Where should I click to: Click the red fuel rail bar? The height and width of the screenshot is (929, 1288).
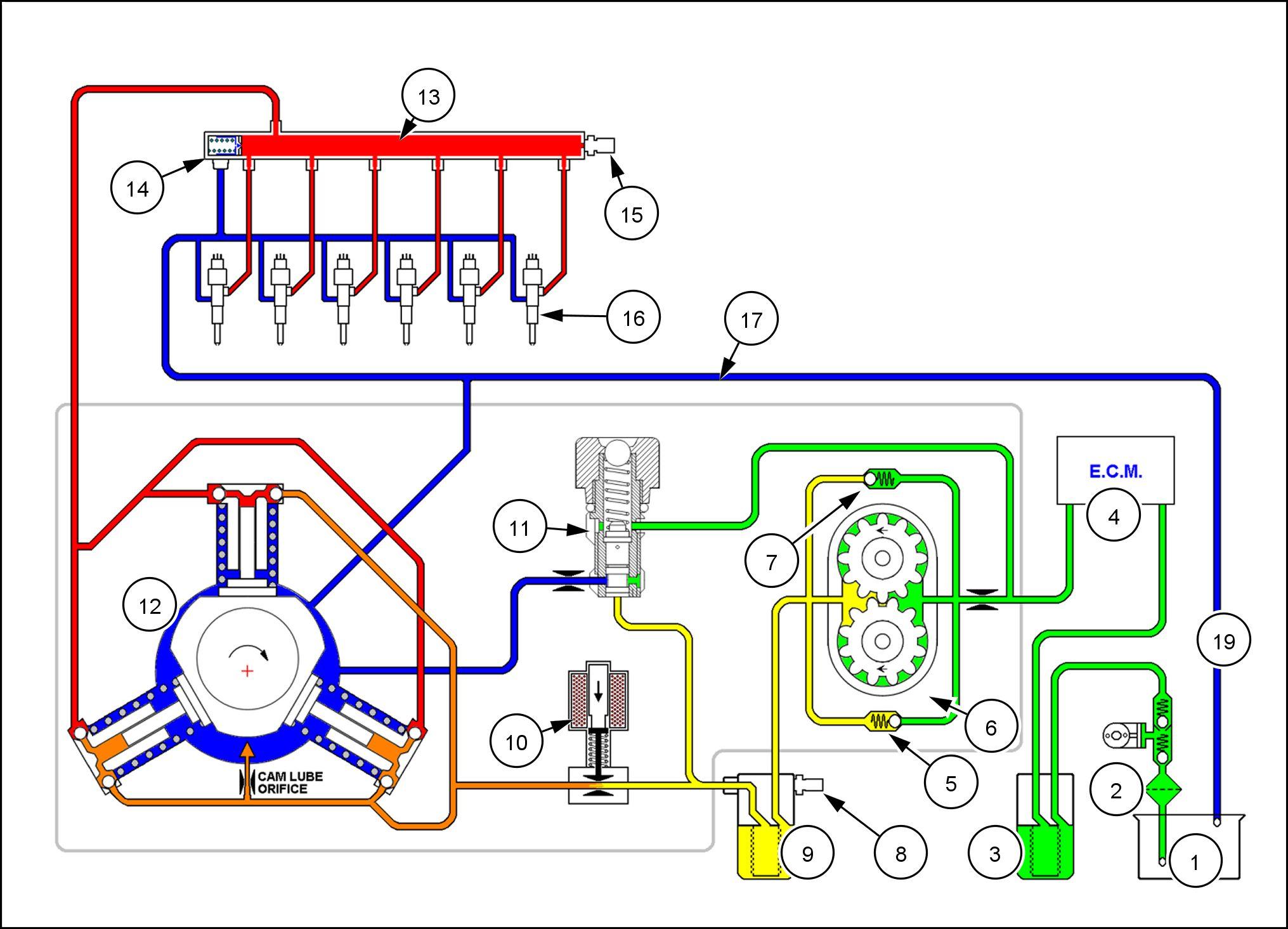[x=412, y=145]
